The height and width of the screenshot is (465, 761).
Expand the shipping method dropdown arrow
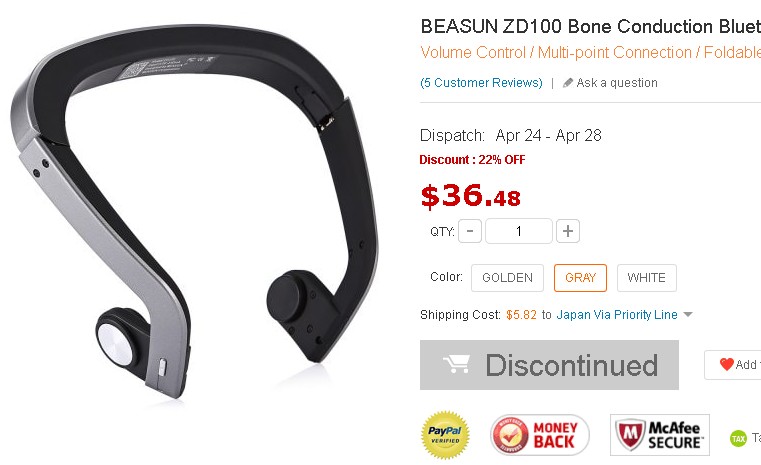tap(688, 315)
